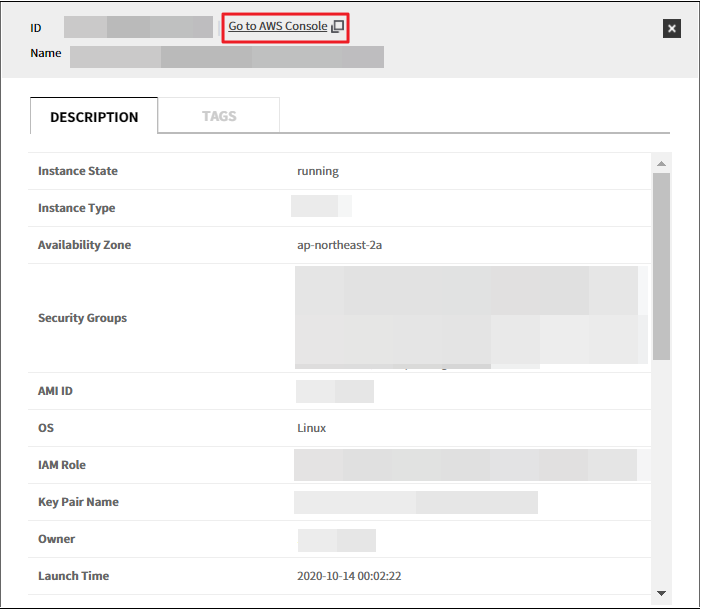The image size is (701, 610).
Task: Click the external link icon beside AWS Console
Action: click(x=338, y=27)
